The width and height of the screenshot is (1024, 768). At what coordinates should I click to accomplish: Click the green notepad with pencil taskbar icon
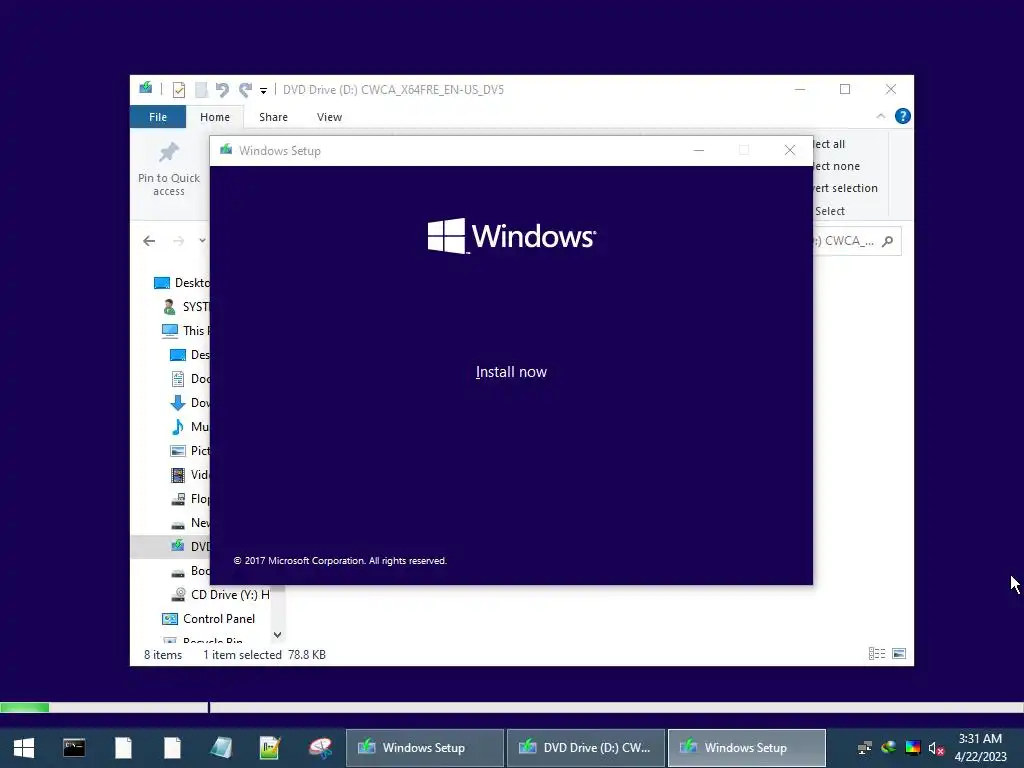coord(270,748)
